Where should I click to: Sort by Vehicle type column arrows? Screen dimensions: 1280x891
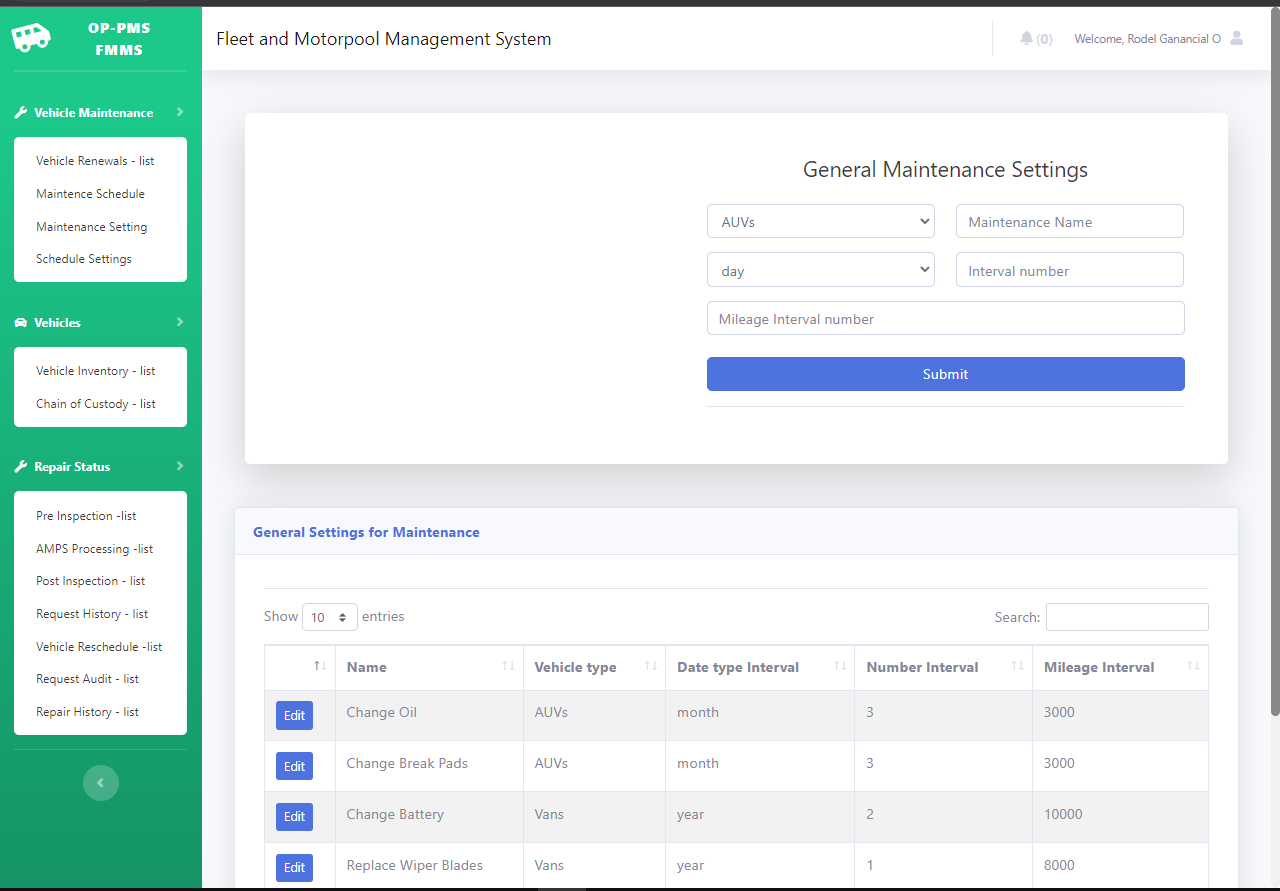click(650, 667)
